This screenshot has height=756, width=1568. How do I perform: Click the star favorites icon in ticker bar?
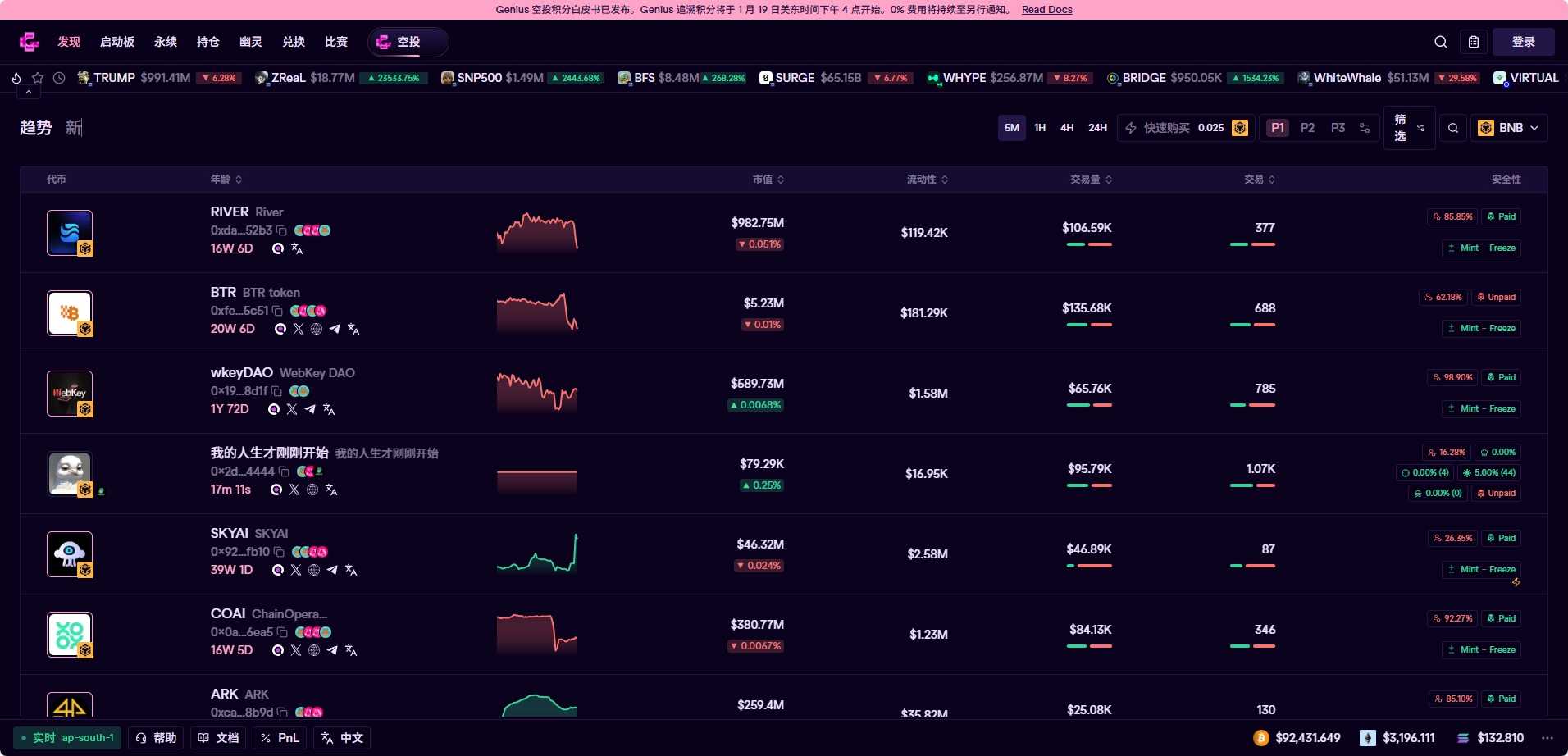tap(38, 78)
